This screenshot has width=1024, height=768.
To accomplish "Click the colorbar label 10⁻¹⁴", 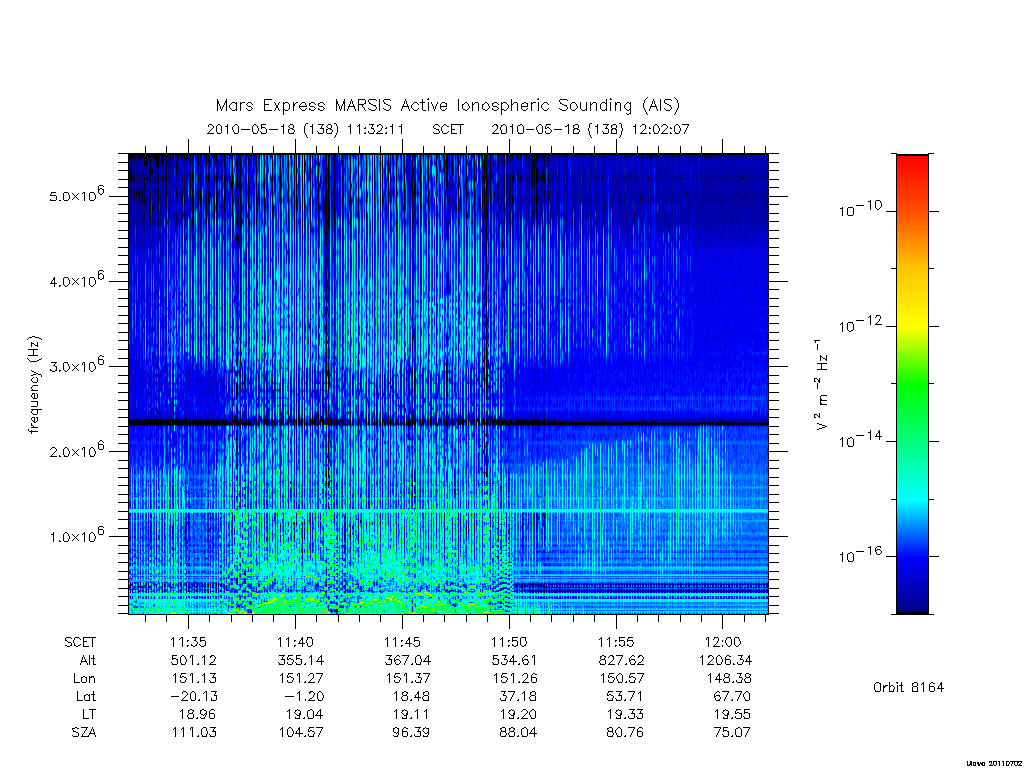I will [860, 440].
